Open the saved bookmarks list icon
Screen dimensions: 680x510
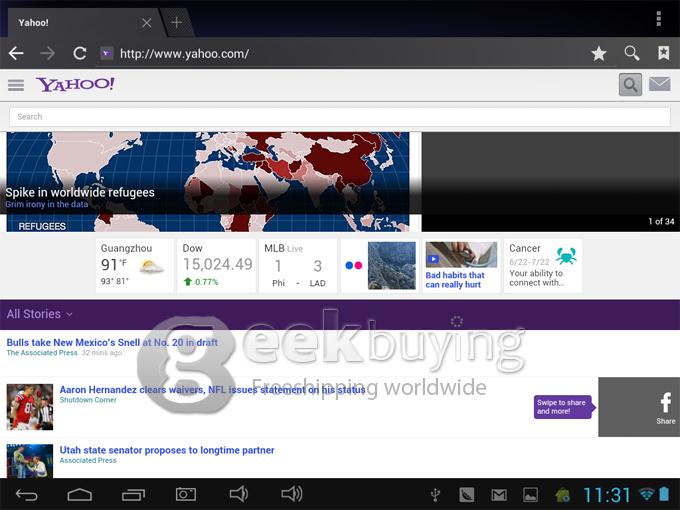pos(662,53)
